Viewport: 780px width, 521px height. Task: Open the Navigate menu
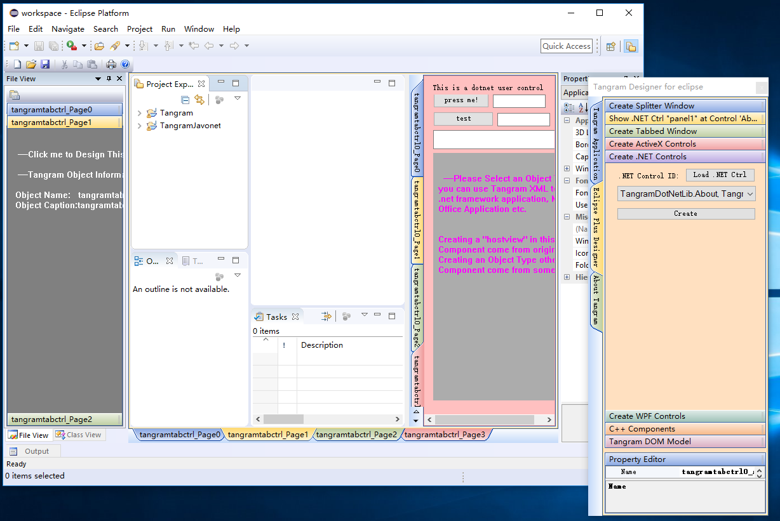[68, 29]
